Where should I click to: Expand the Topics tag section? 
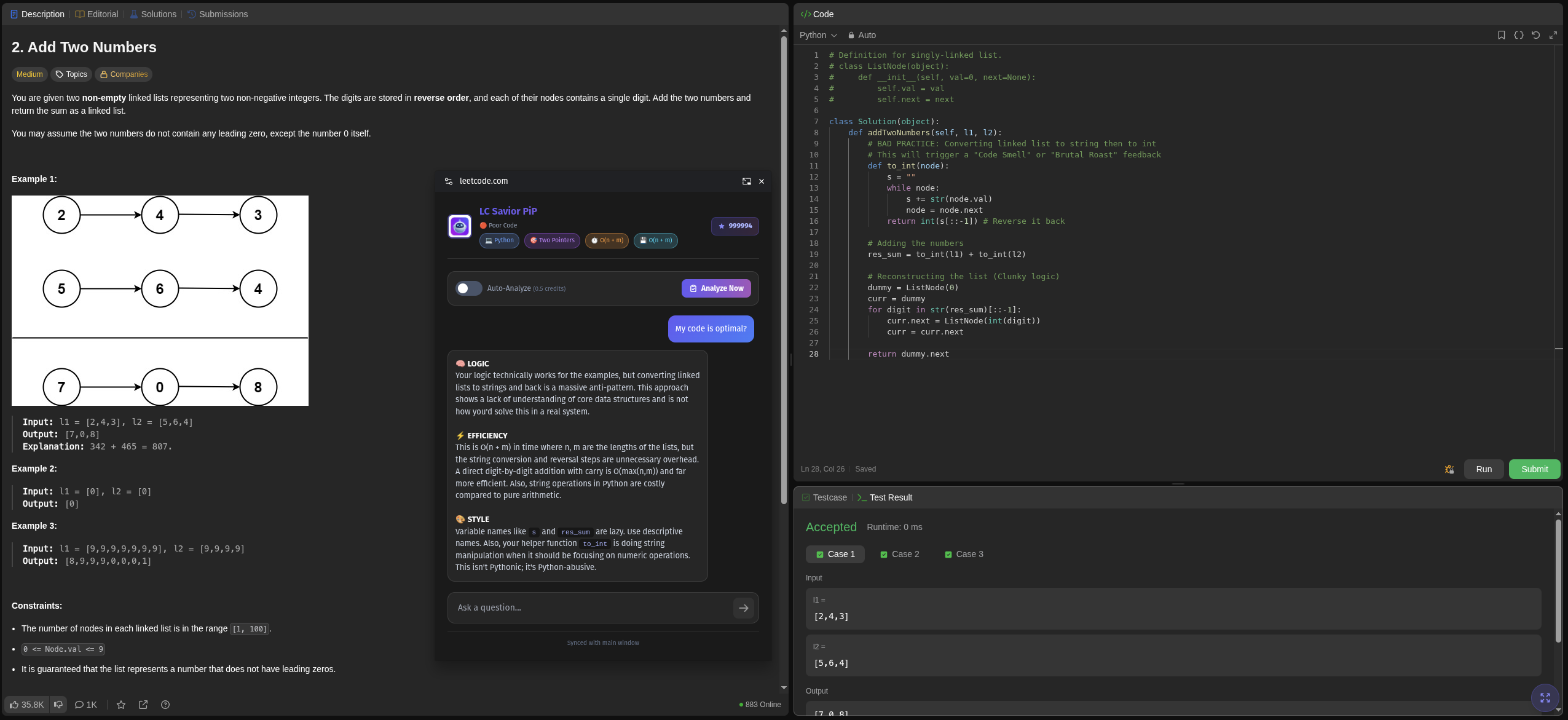coord(71,74)
